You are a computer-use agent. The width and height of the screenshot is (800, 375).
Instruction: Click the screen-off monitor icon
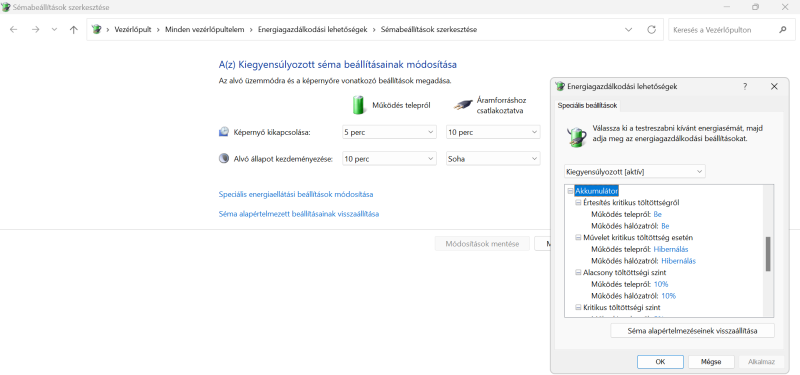point(223,132)
